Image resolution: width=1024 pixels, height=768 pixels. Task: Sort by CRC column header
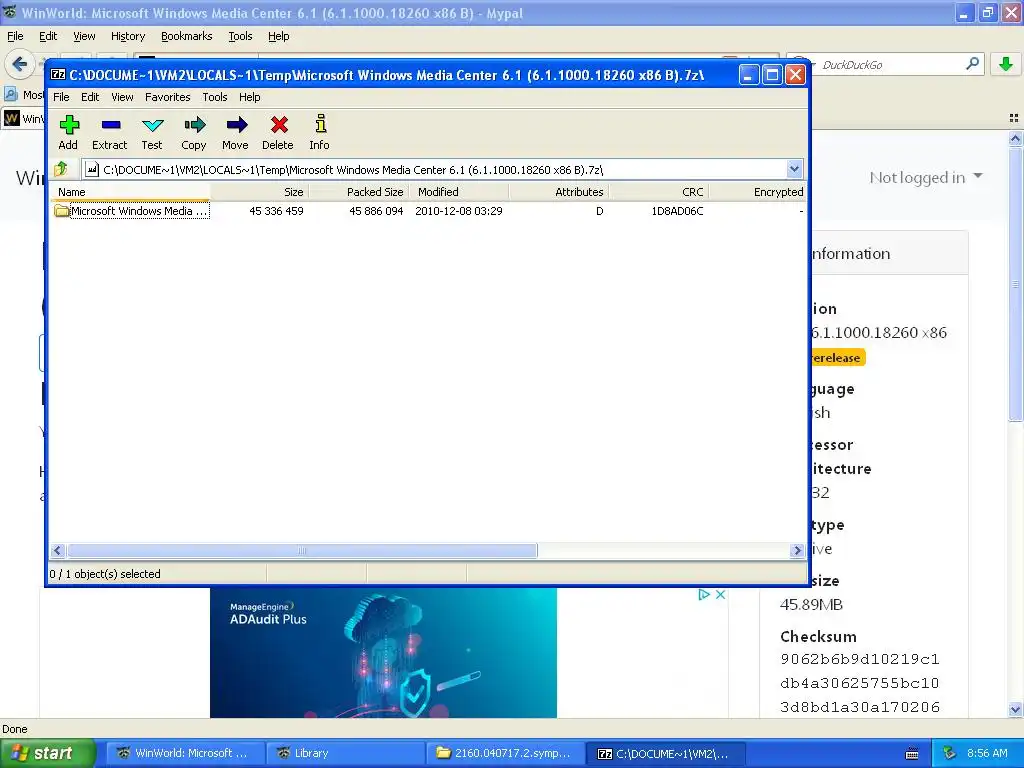coord(659,191)
